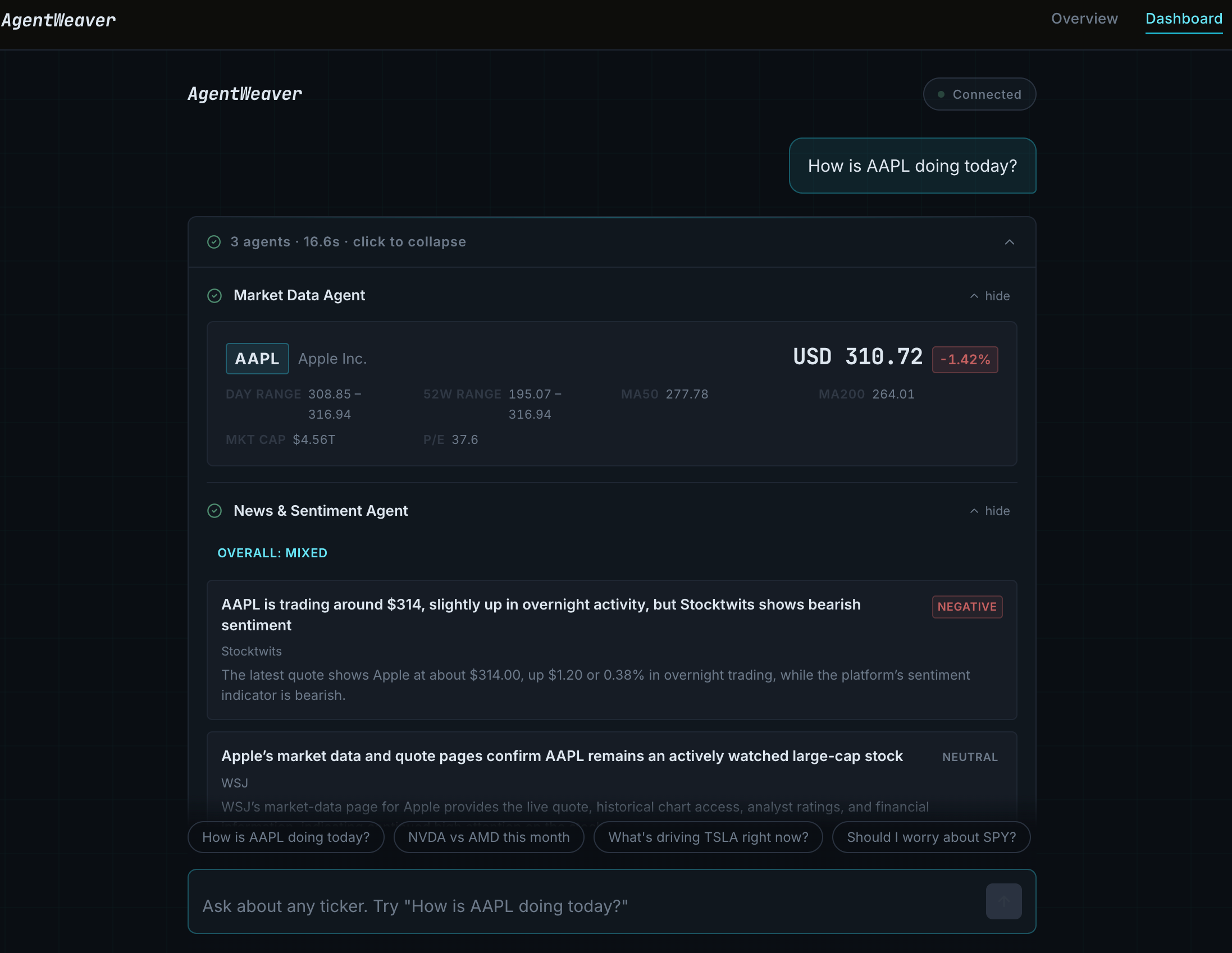Hide the News & Sentiment Agent section
The image size is (1232, 953).
point(990,511)
